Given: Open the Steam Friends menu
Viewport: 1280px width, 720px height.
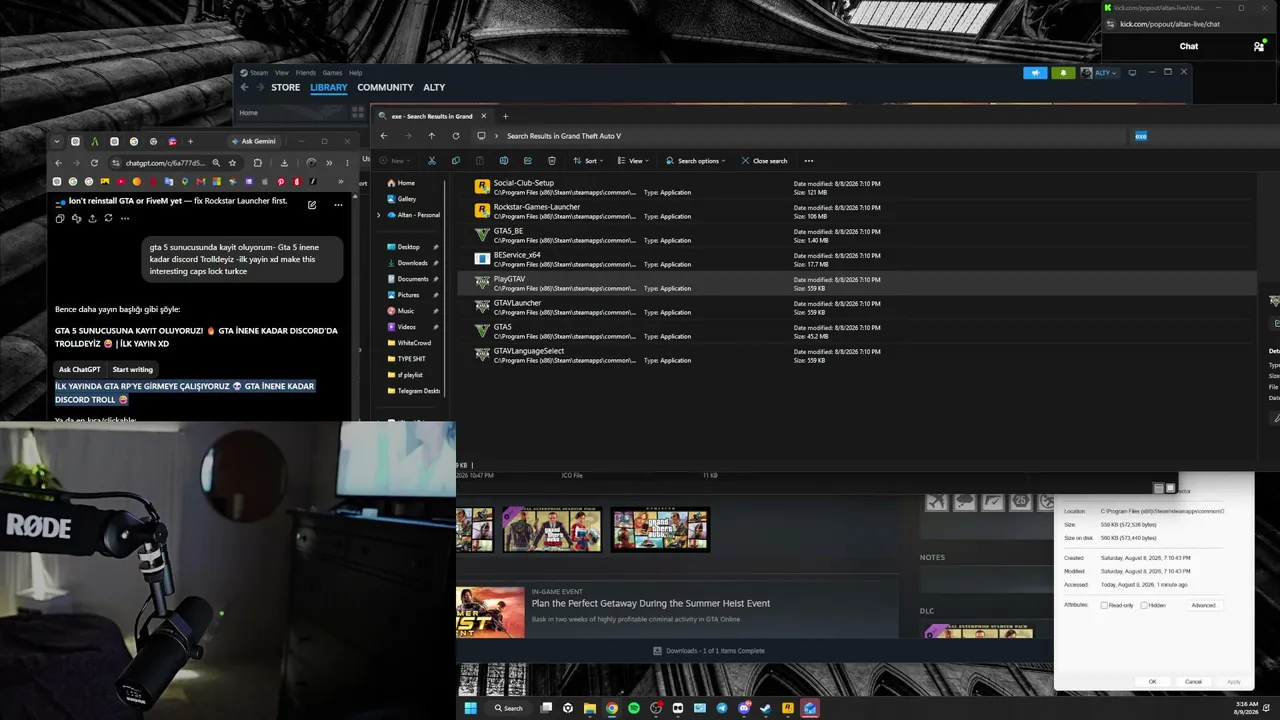Looking at the screenshot, I should 305,73.
